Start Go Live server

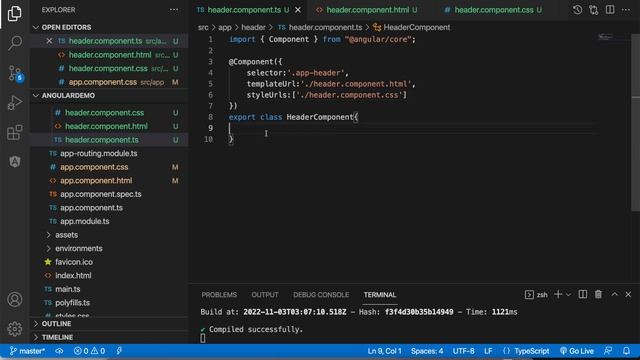point(576,351)
